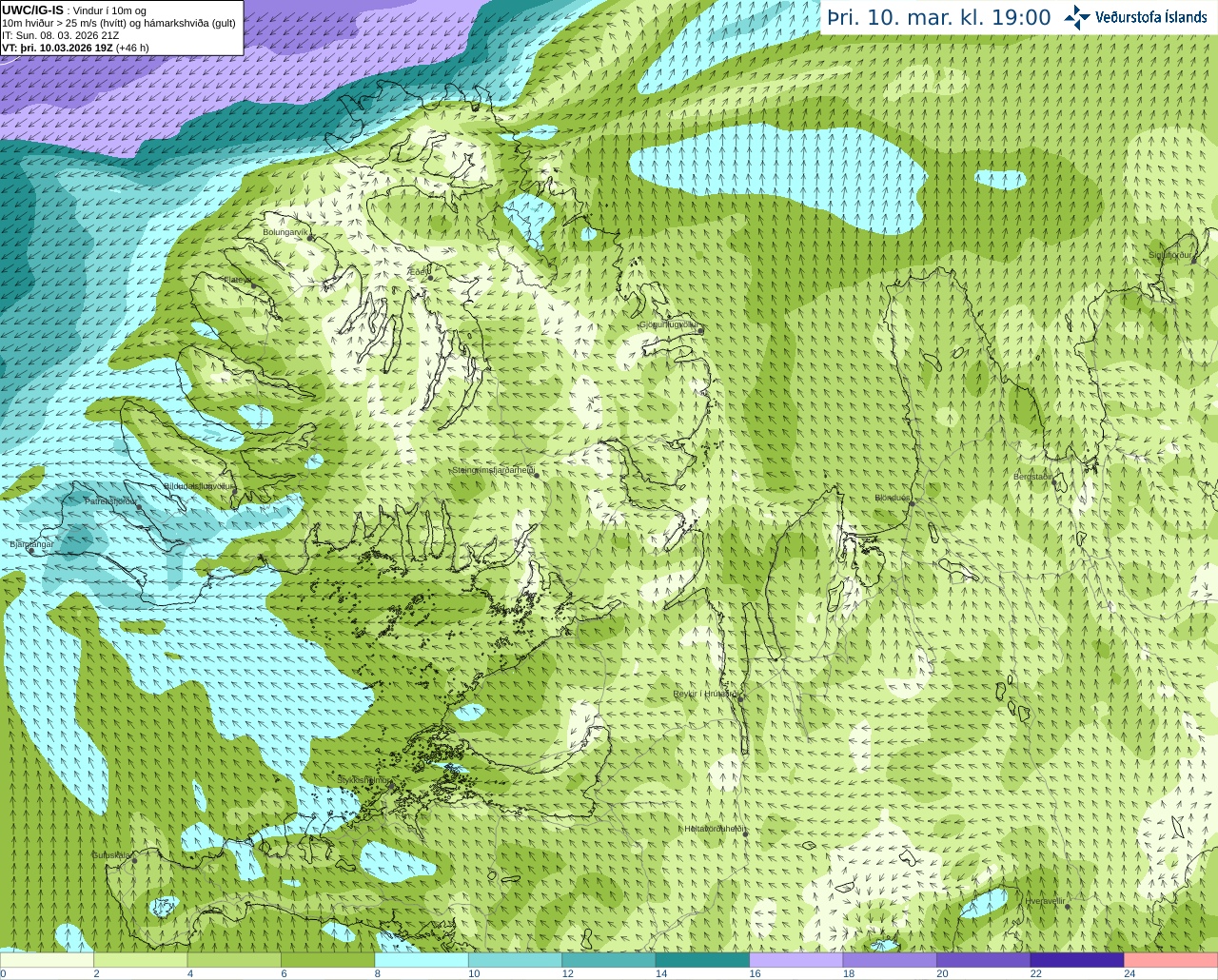Click the 20–22 m/s violet legend swatch
Image resolution: width=1218 pixels, height=980 pixels.
[984, 960]
